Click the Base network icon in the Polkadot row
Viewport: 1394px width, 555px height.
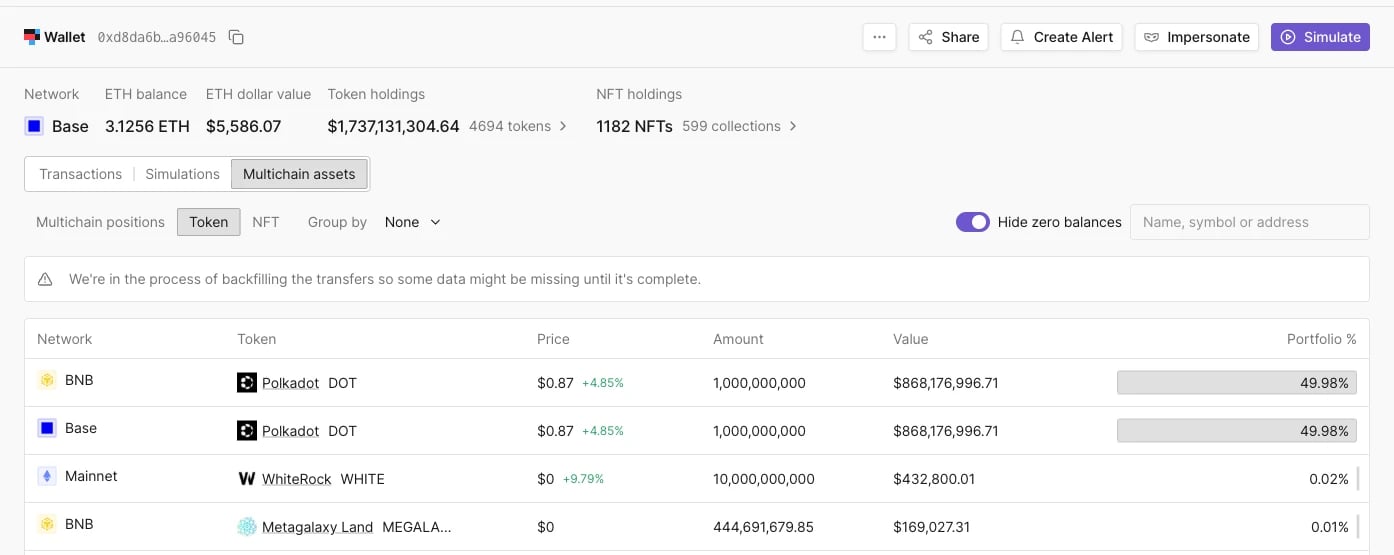point(47,429)
